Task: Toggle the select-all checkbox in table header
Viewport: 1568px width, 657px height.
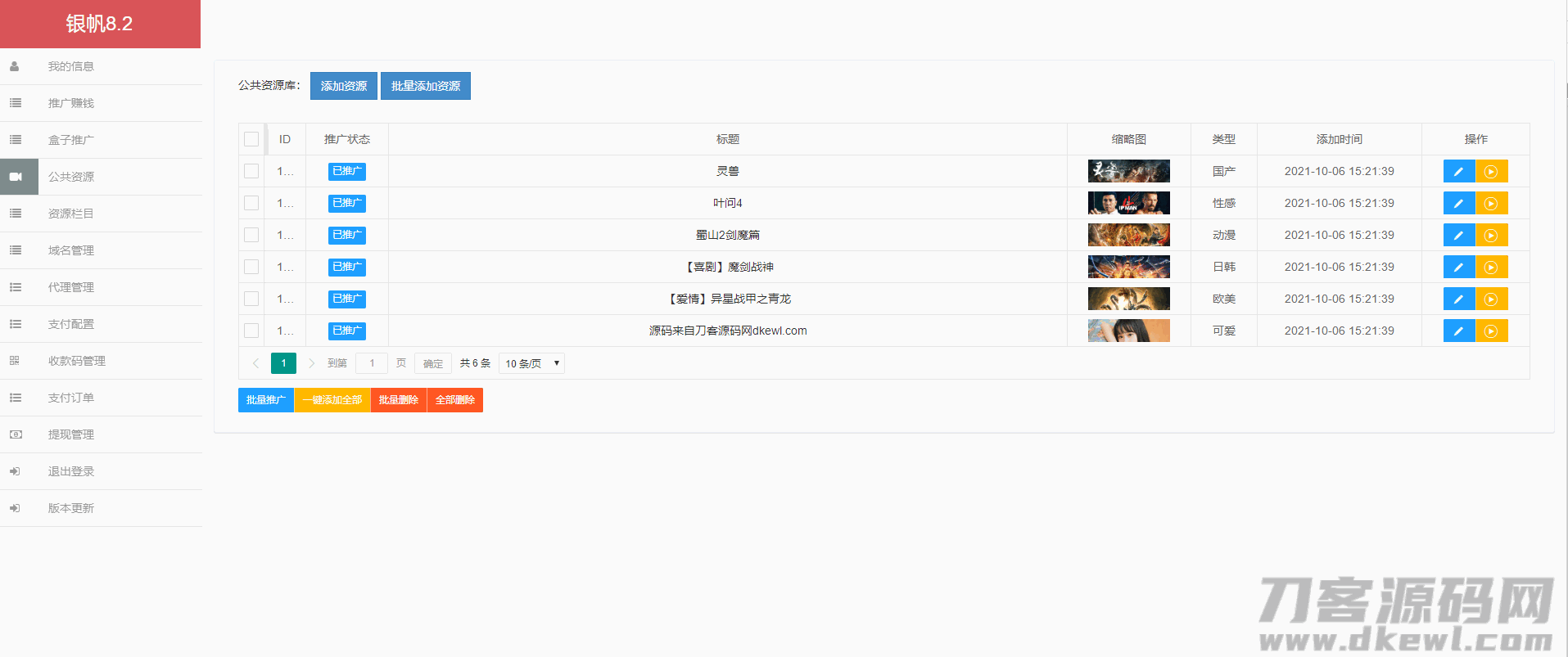Action: pos(251,139)
